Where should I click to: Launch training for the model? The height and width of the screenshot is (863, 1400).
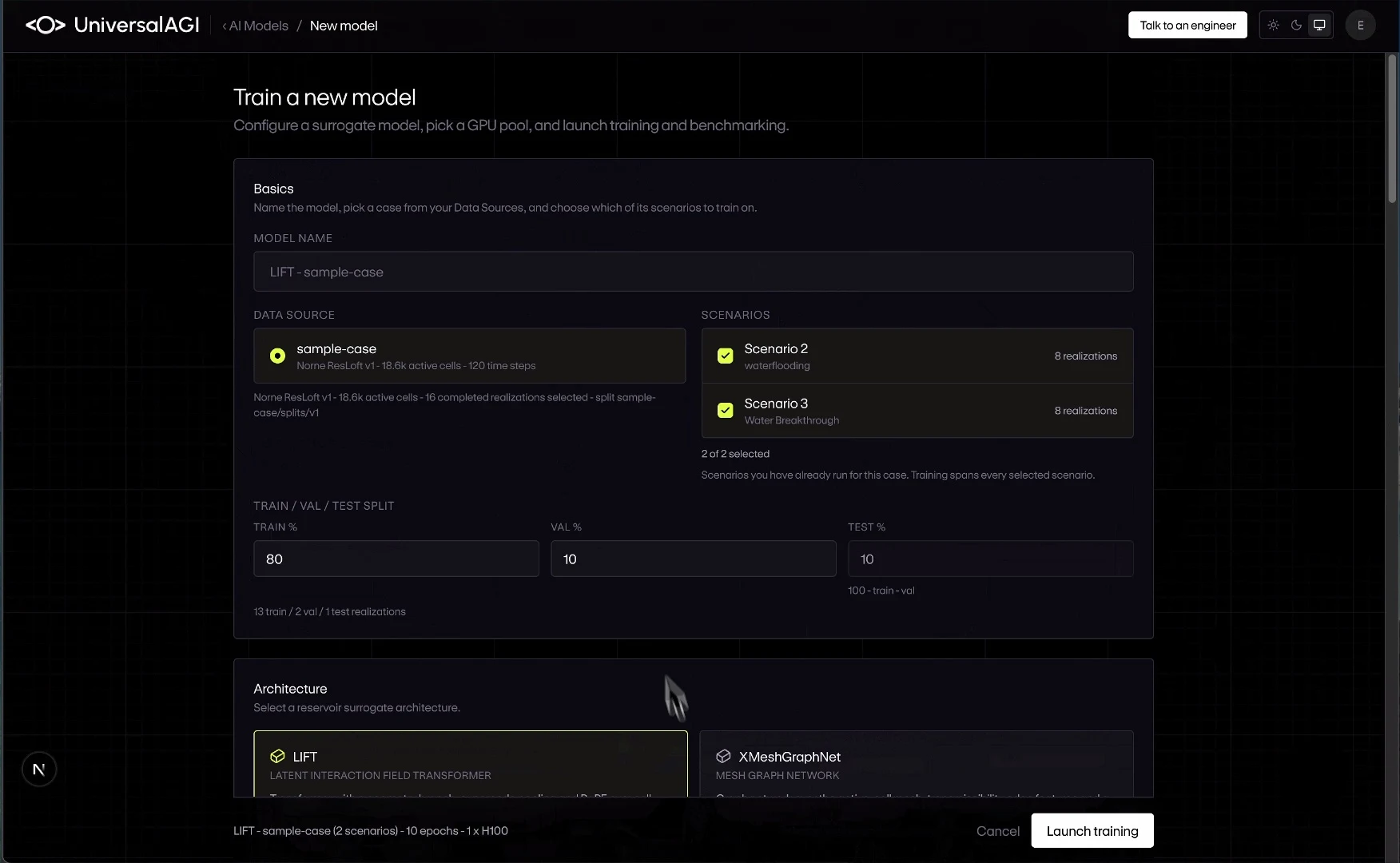pyautogui.click(x=1092, y=831)
